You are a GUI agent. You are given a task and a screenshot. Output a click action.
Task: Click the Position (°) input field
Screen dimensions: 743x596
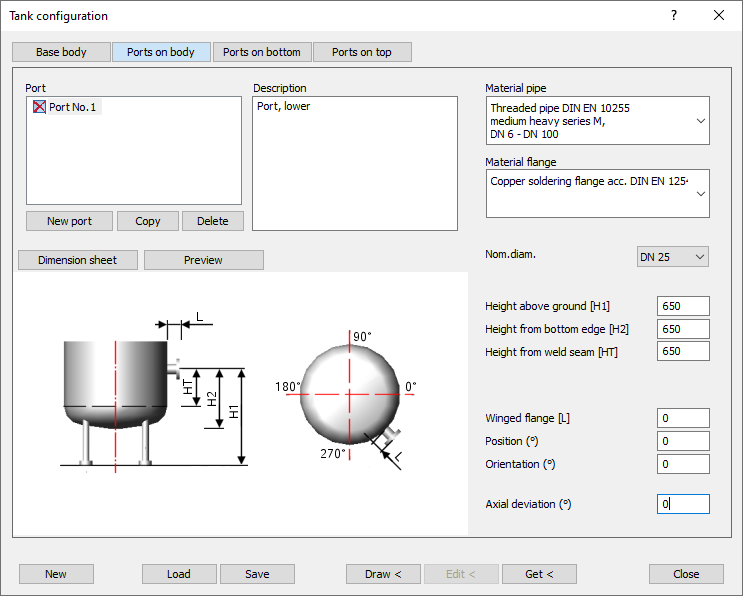(683, 441)
